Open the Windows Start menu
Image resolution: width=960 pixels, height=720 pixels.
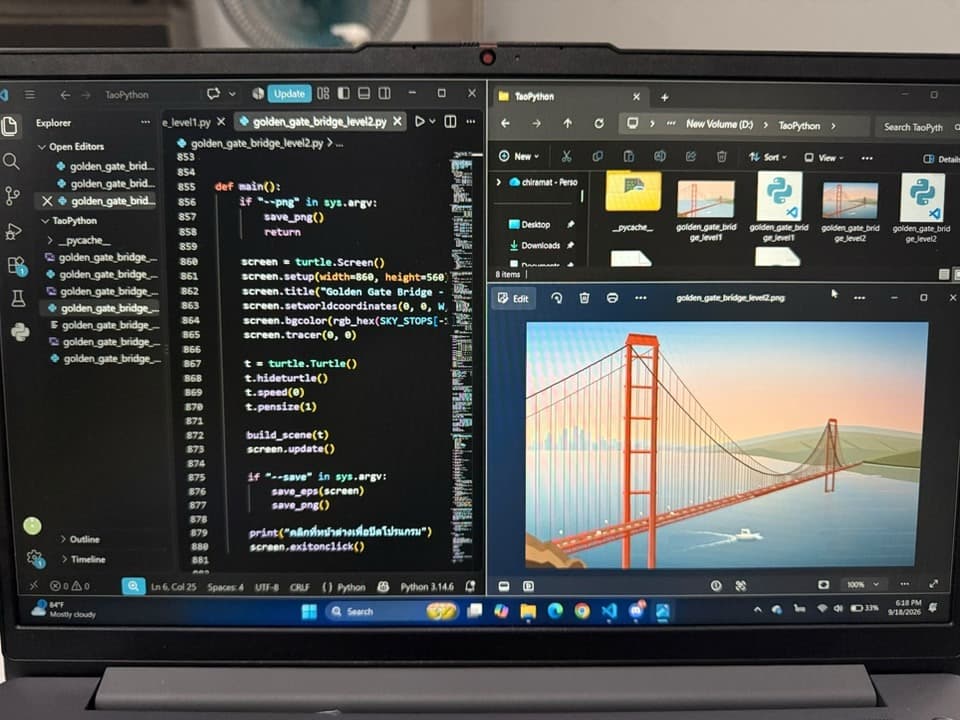tap(310, 611)
